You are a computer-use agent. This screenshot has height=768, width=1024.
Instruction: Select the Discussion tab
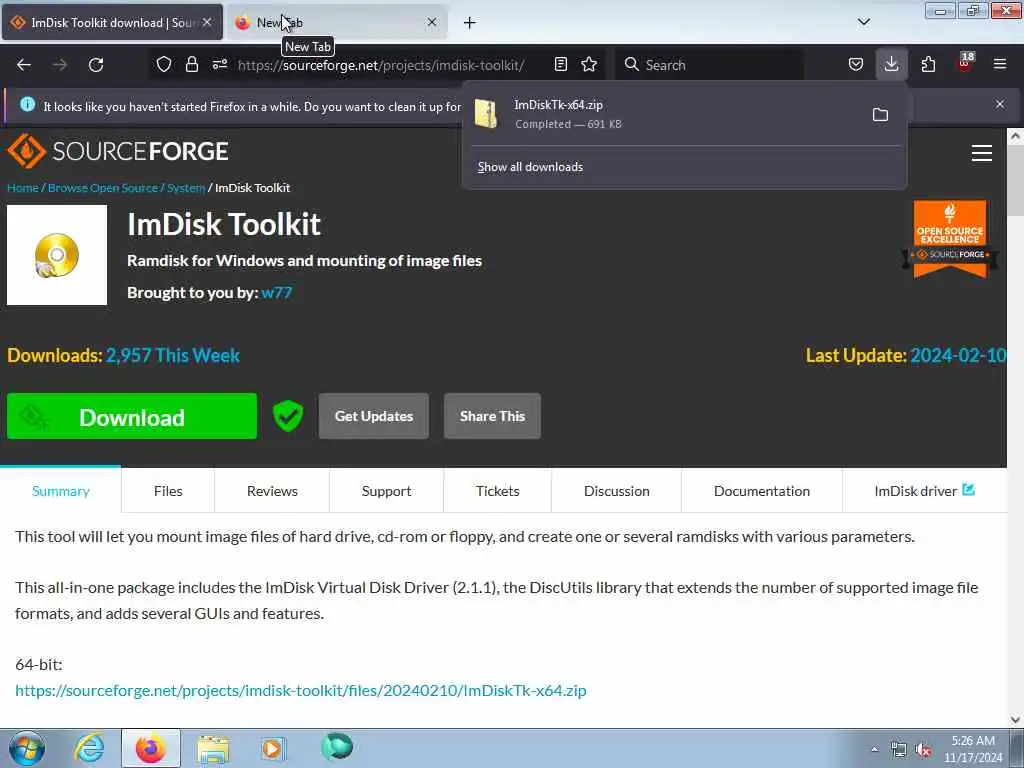[616, 491]
